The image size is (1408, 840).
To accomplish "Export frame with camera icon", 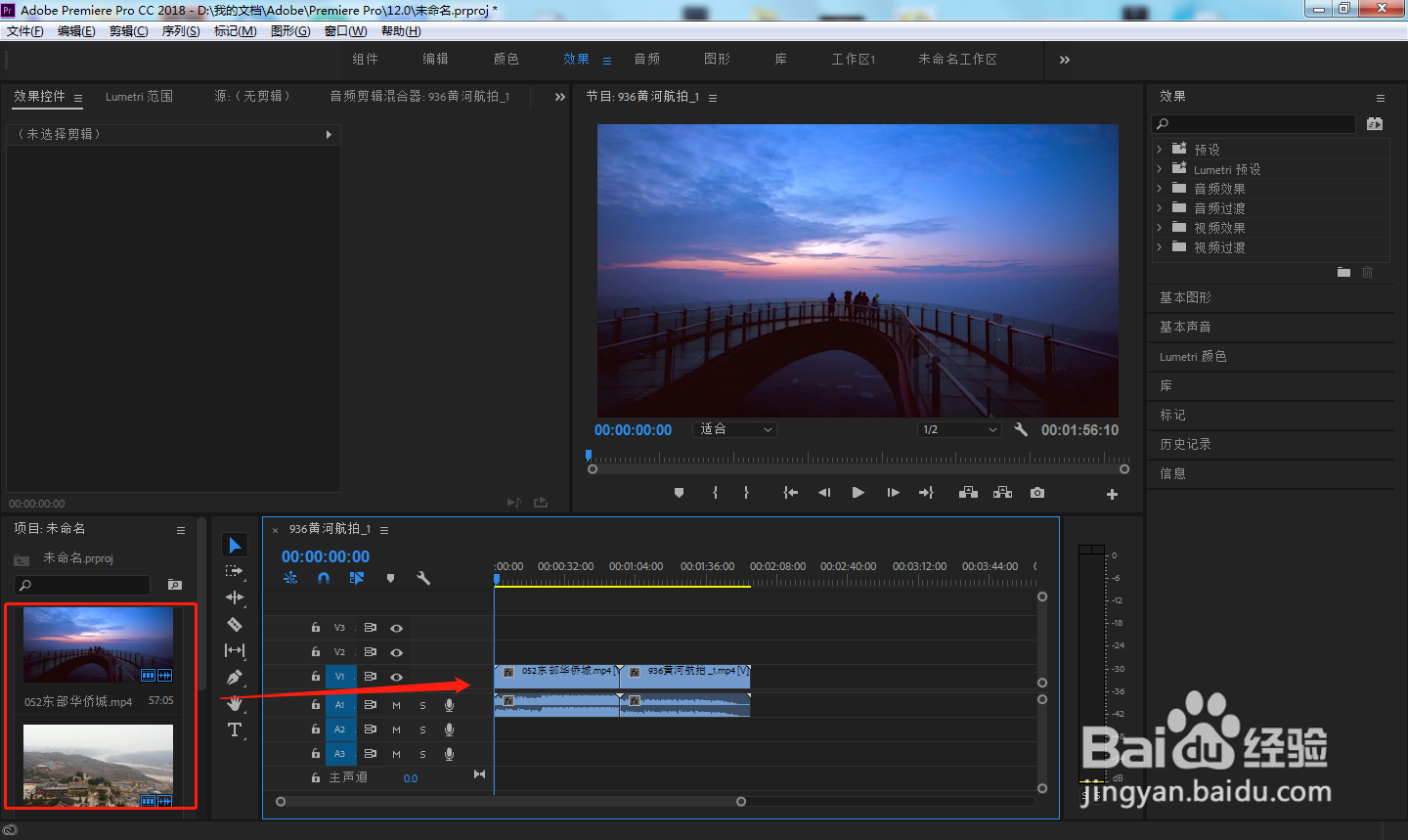I will 1037,493.
